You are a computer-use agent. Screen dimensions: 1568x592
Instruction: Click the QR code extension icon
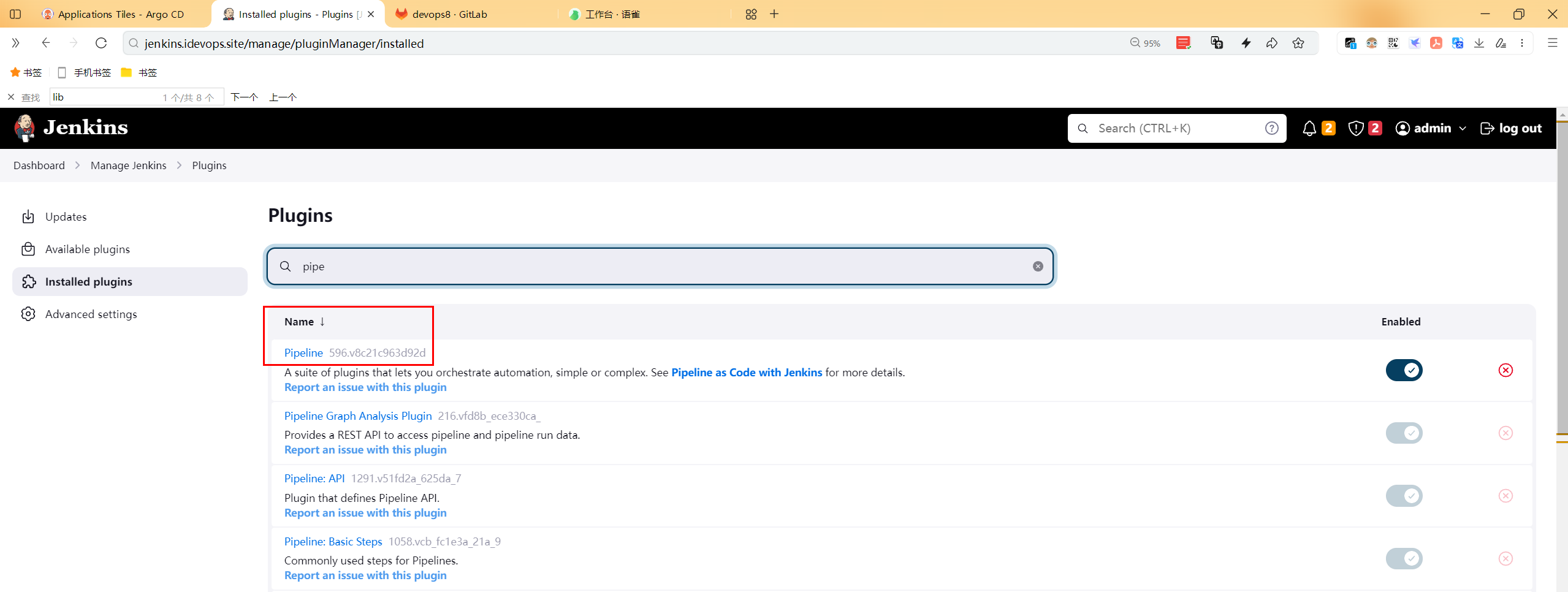[1393, 43]
